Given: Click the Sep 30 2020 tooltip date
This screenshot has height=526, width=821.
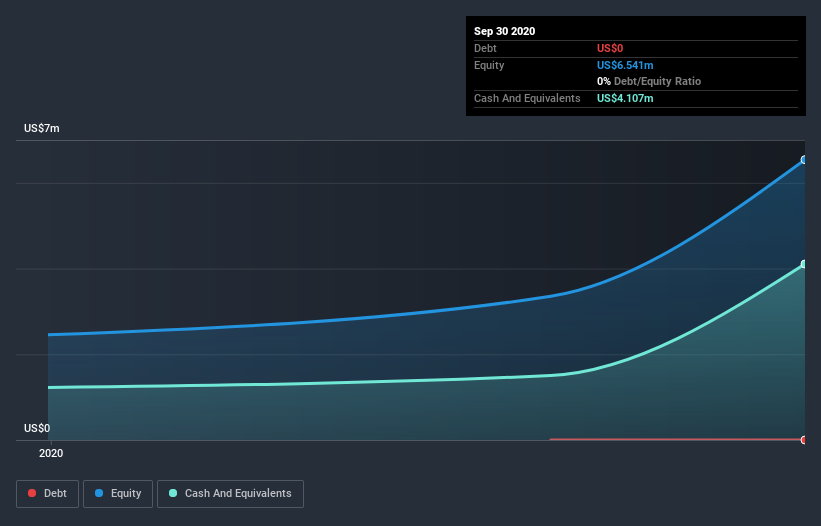Looking at the screenshot, I should tap(504, 31).
